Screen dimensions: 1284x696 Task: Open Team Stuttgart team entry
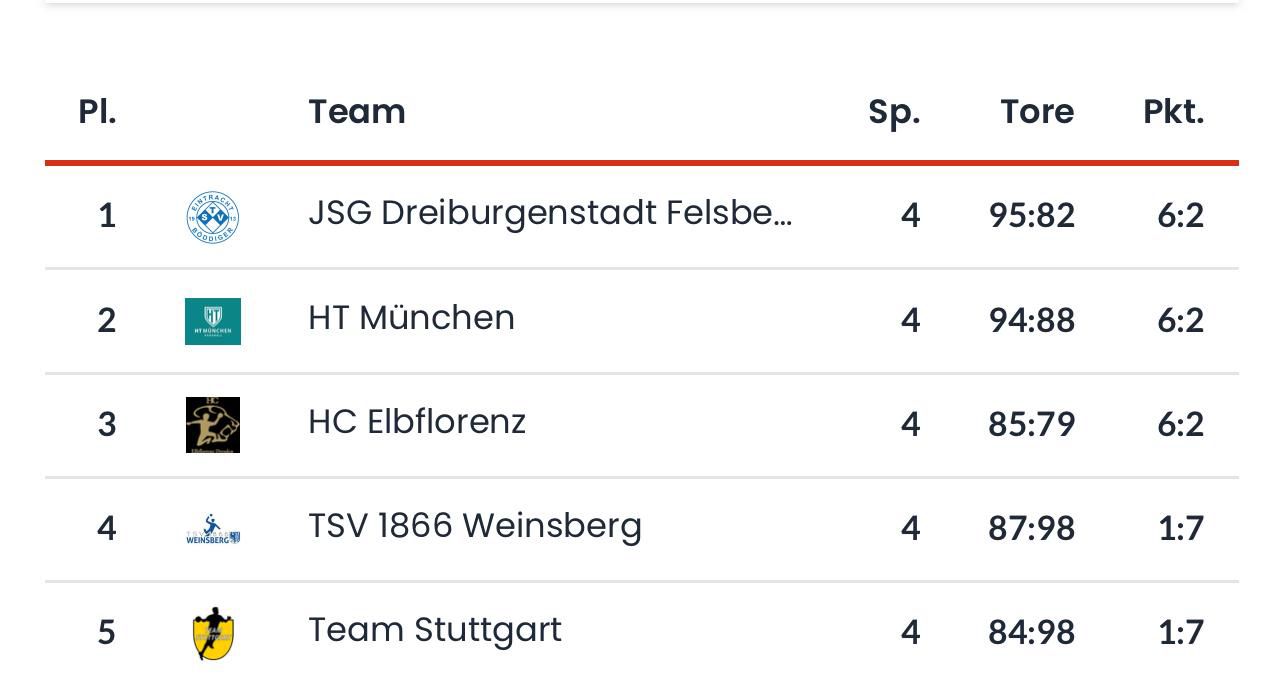435,630
